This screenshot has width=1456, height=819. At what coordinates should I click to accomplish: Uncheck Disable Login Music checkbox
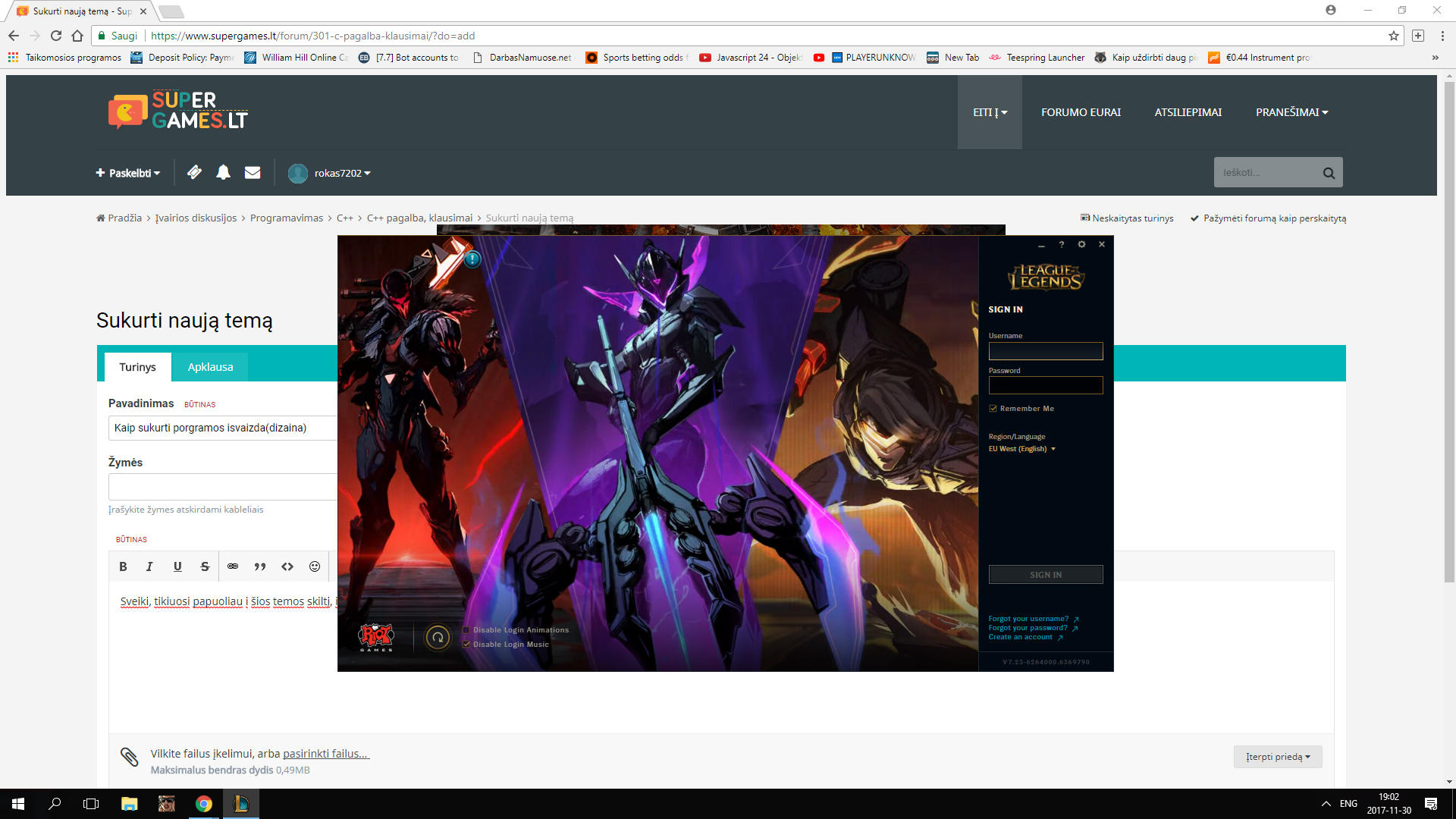tap(466, 645)
